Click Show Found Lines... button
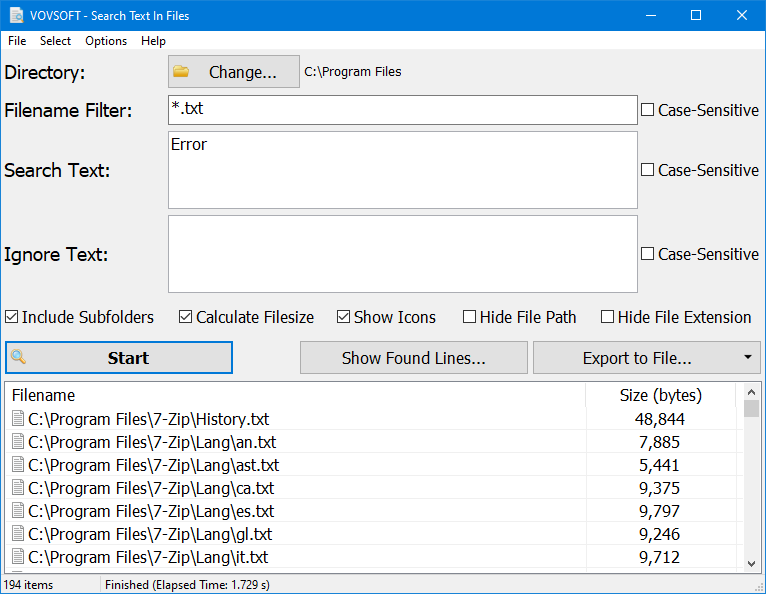This screenshot has height=594, width=766. pyautogui.click(x=414, y=358)
